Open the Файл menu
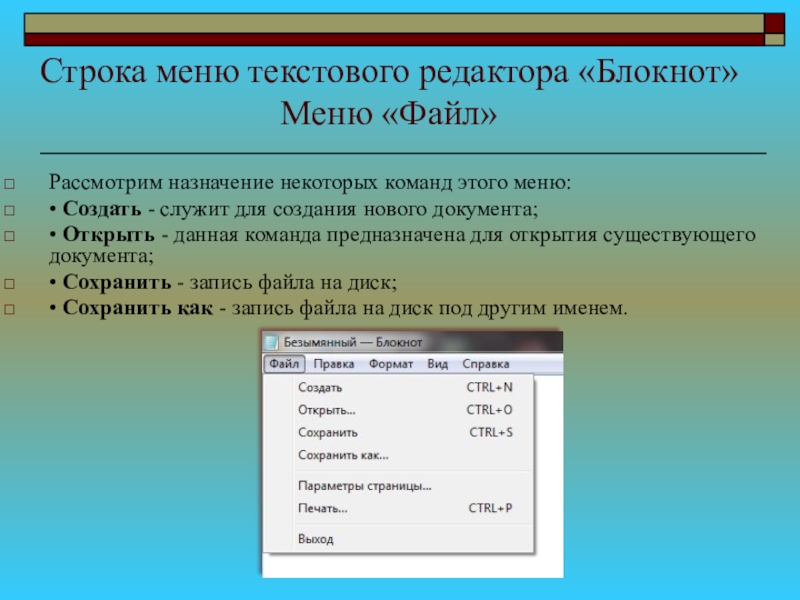Screen dimensions: 800x600 click(x=284, y=364)
